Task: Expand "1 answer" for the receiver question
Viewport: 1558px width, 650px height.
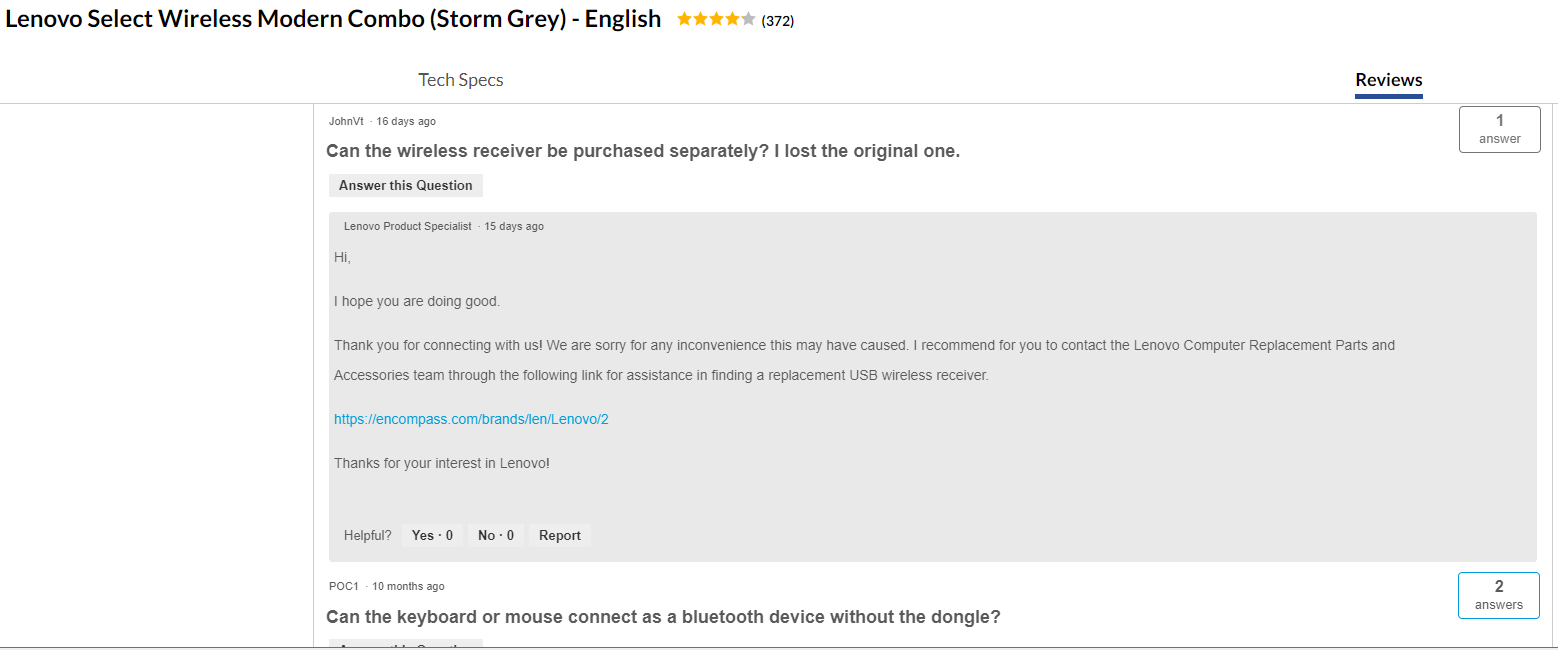Action: (1499, 129)
